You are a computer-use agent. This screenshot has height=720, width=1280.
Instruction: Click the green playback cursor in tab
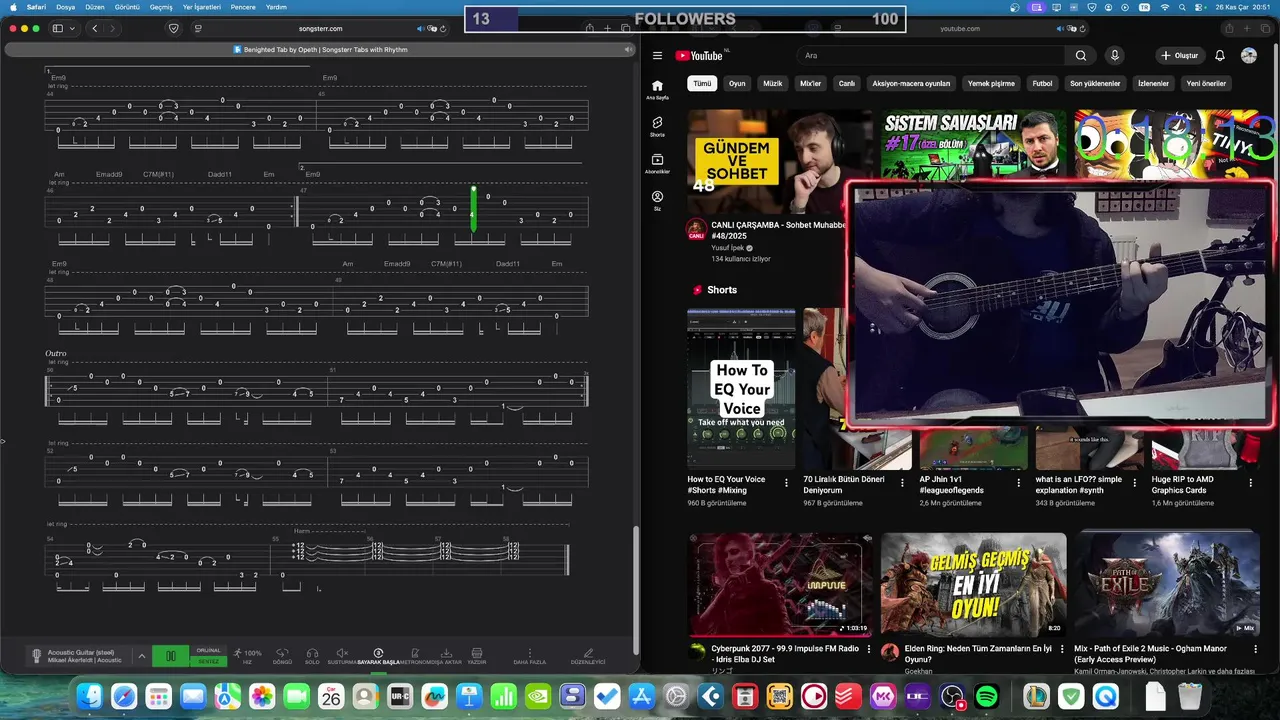[473, 209]
